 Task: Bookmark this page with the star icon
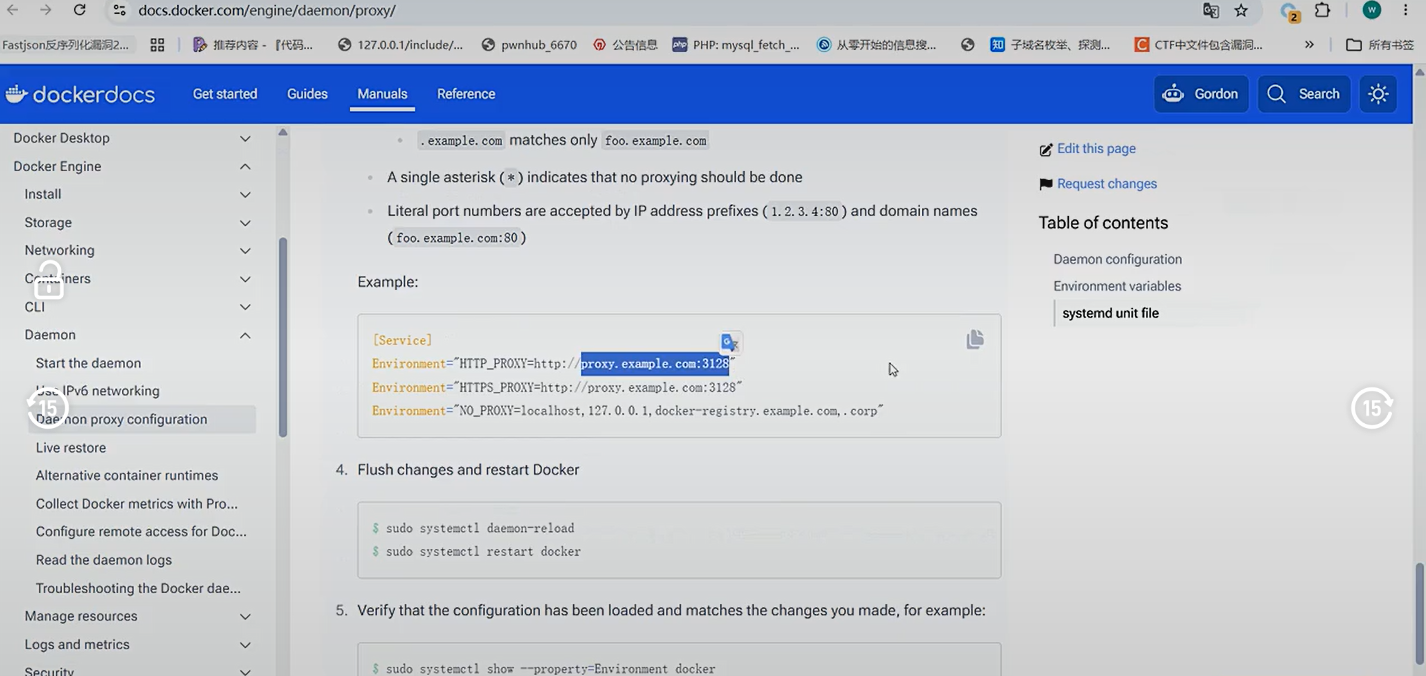(x=1241, y=11)
